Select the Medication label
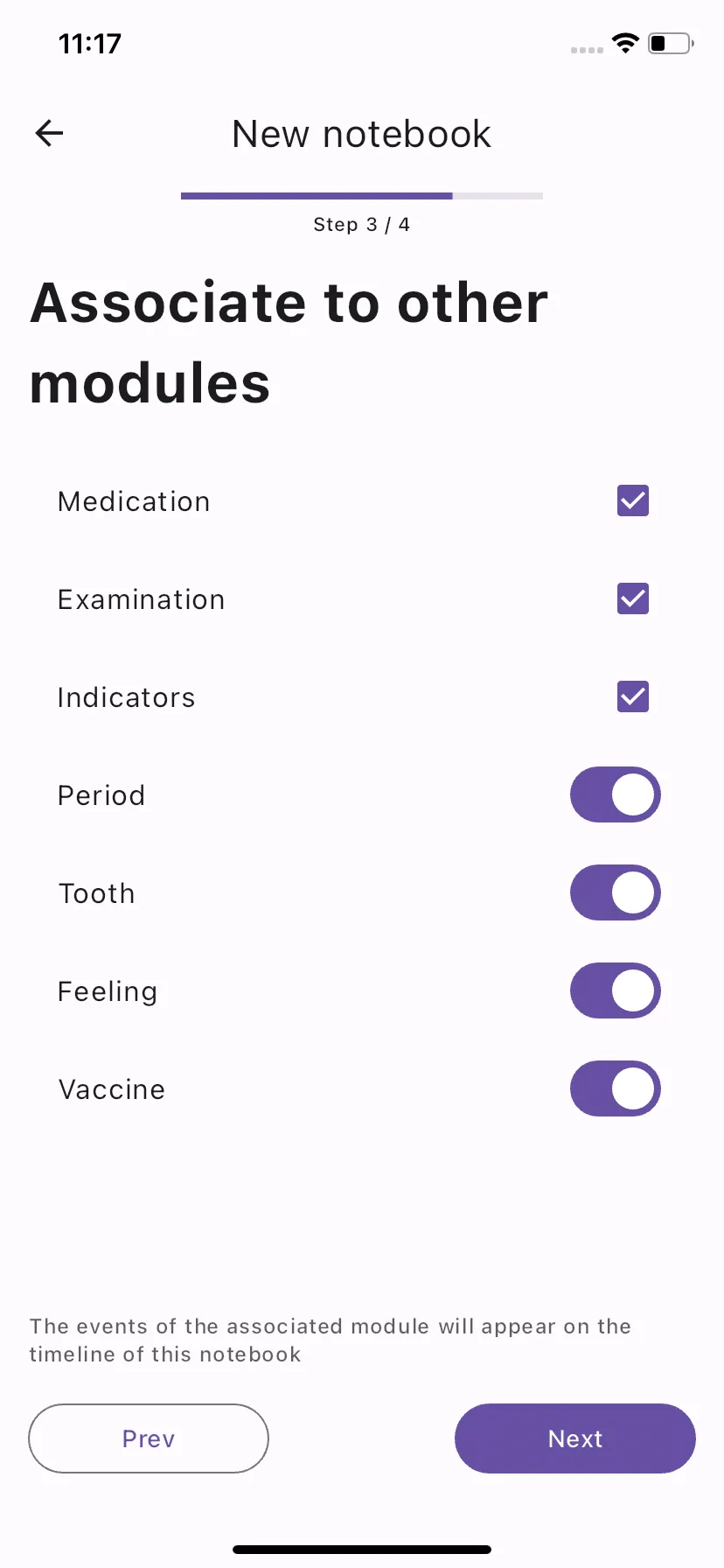The image size is (724, 1568). 134,501
